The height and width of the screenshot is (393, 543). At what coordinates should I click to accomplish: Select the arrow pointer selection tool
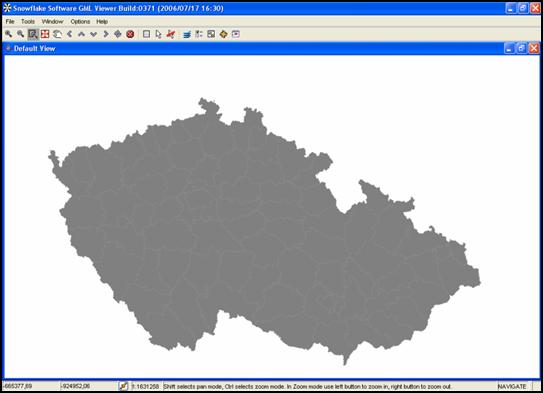(159, 34)
